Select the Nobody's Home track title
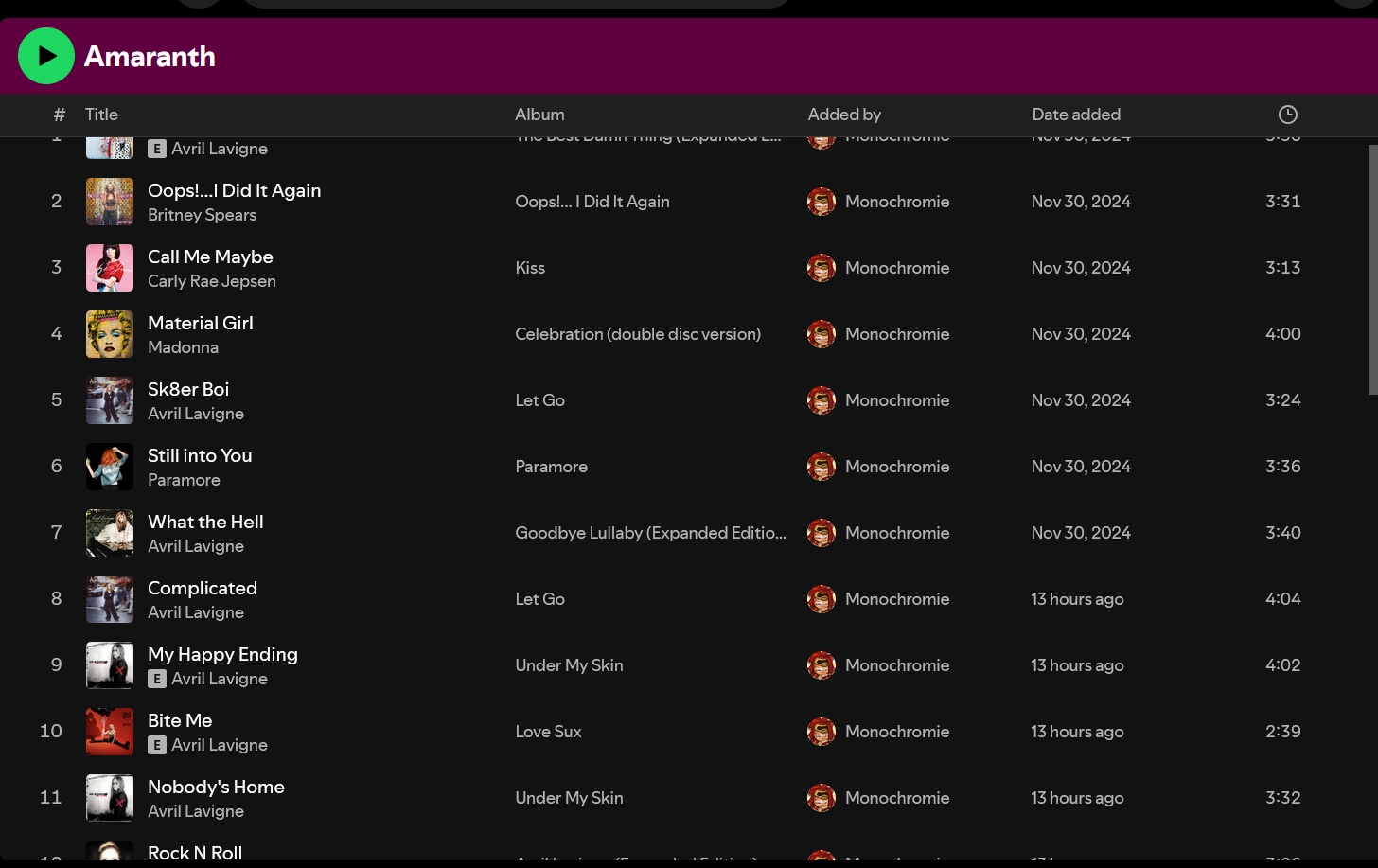Image resolution: width=1378 pixels, height=868 pixels. click(x=216, y=787)
